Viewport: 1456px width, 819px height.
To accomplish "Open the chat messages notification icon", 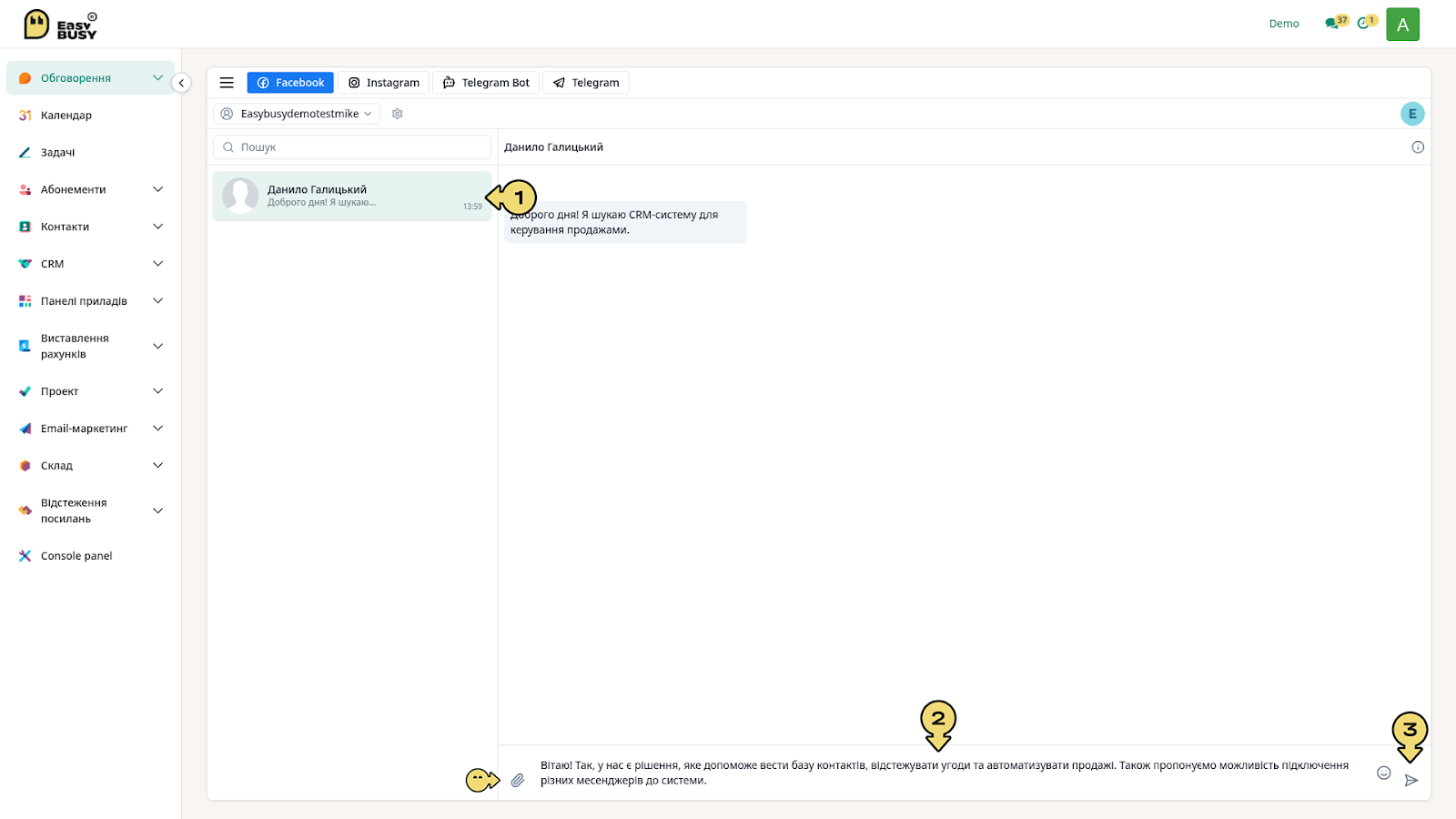I will point(1332,24).
